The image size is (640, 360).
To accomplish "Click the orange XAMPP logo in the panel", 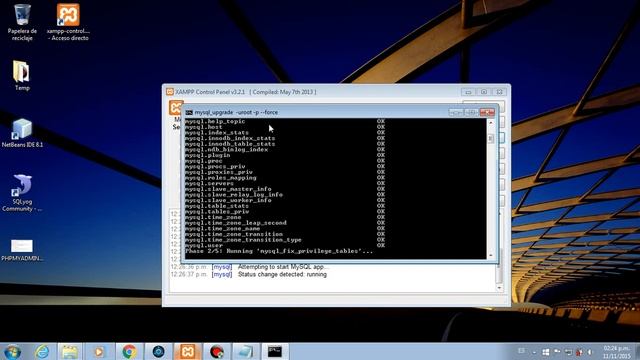I will pos(176,107).
